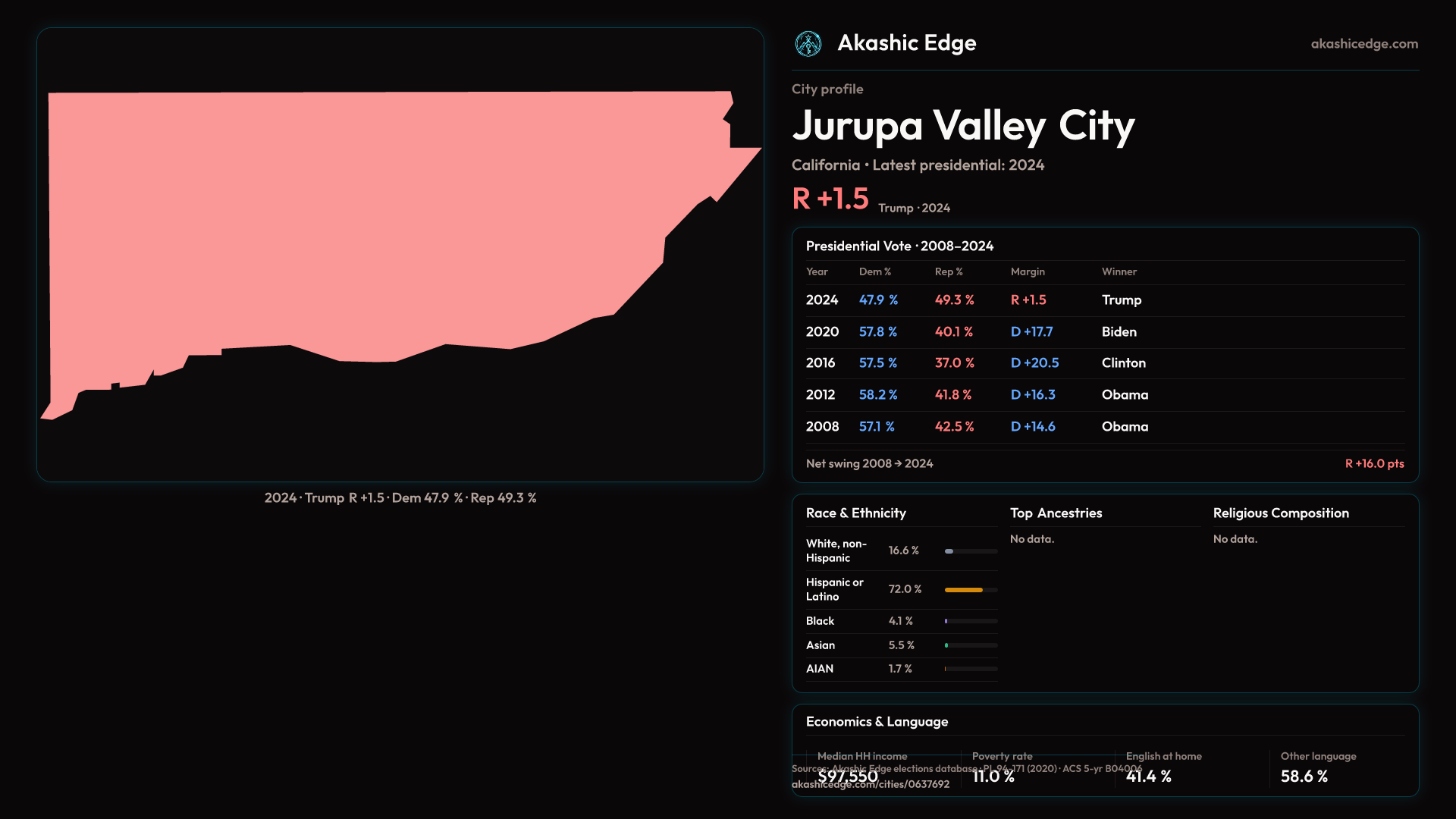Viewport: 1456px width, 819px height.
Task: Select the 2020 Biden vote row
Action: (x=1104, y=332)
